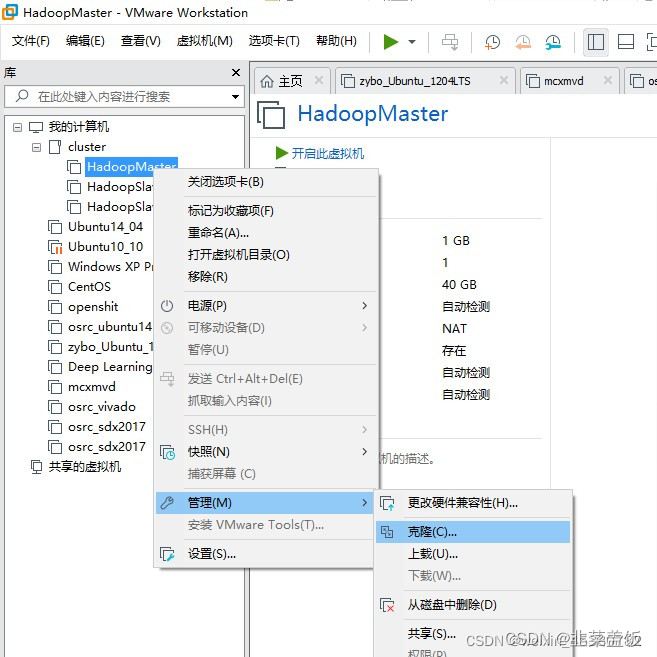Select CentOS VM in the library
657x657 pixels.
tap(89, 287)
